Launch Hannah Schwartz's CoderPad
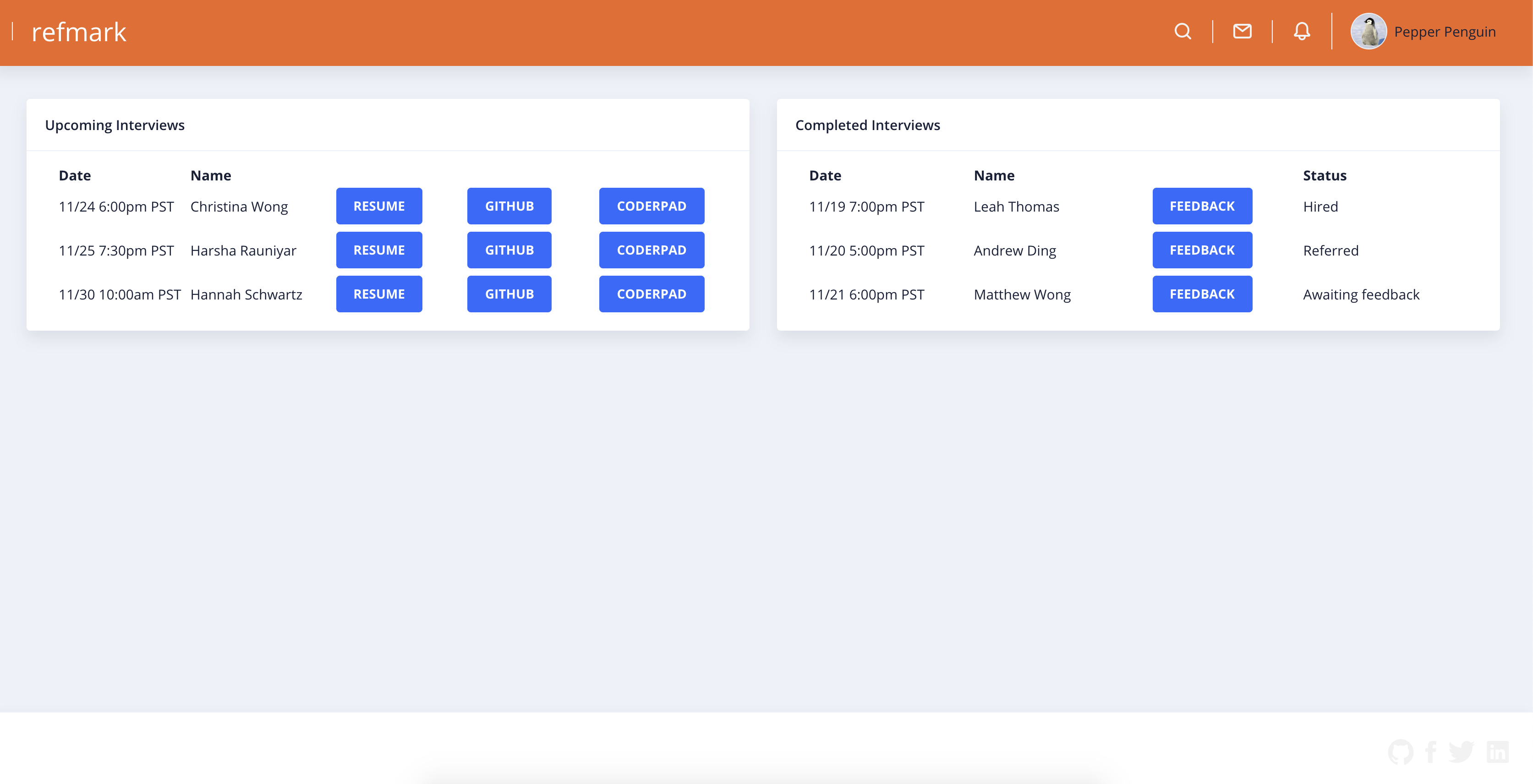The height and width of the screenshot is (784, 1533). coord(651,294)
